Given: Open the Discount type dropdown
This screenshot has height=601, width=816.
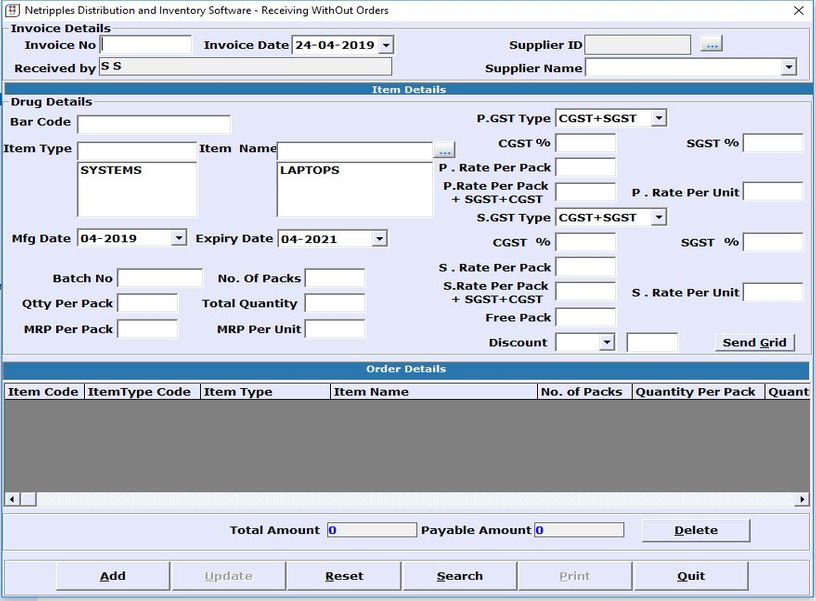Looking at the screenshot, I should point(607,342).
